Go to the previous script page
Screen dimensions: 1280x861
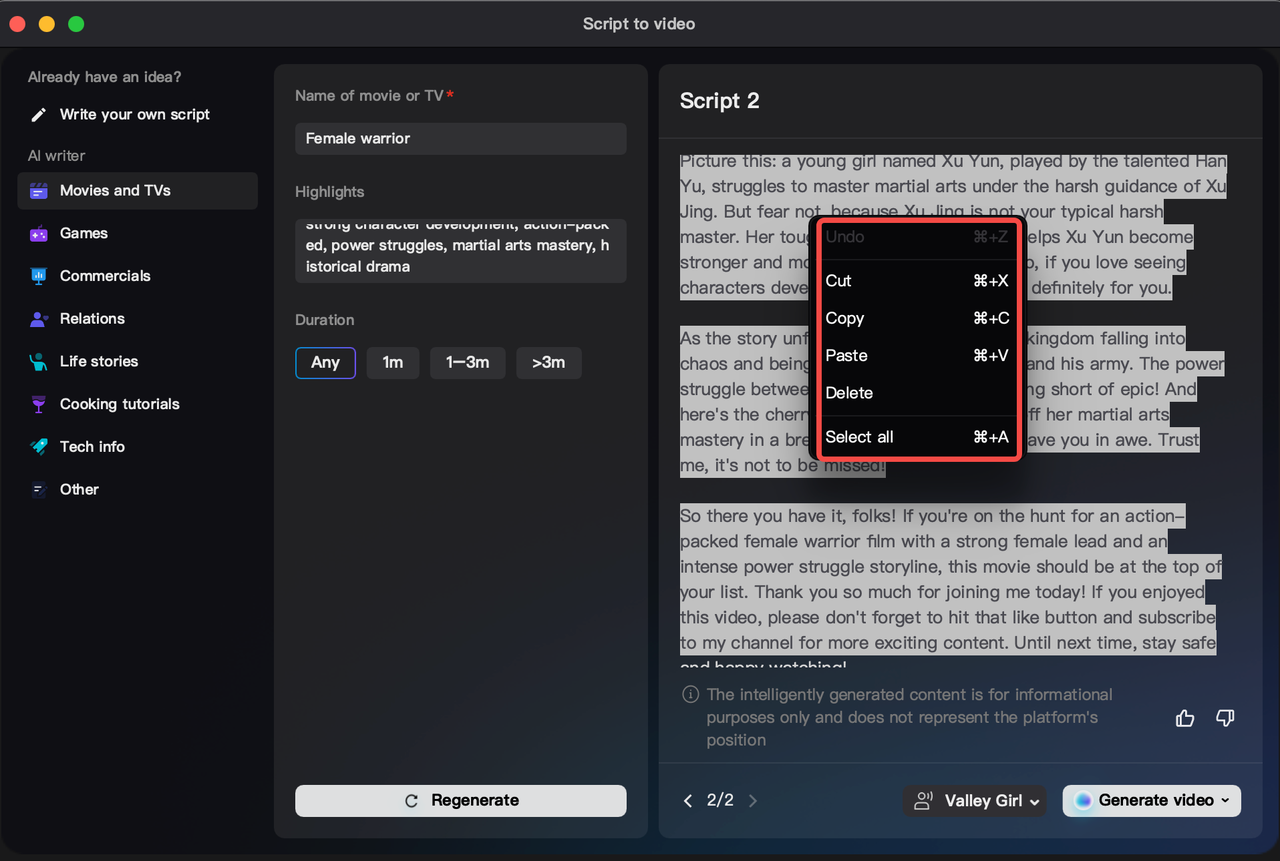pos(687,800)
